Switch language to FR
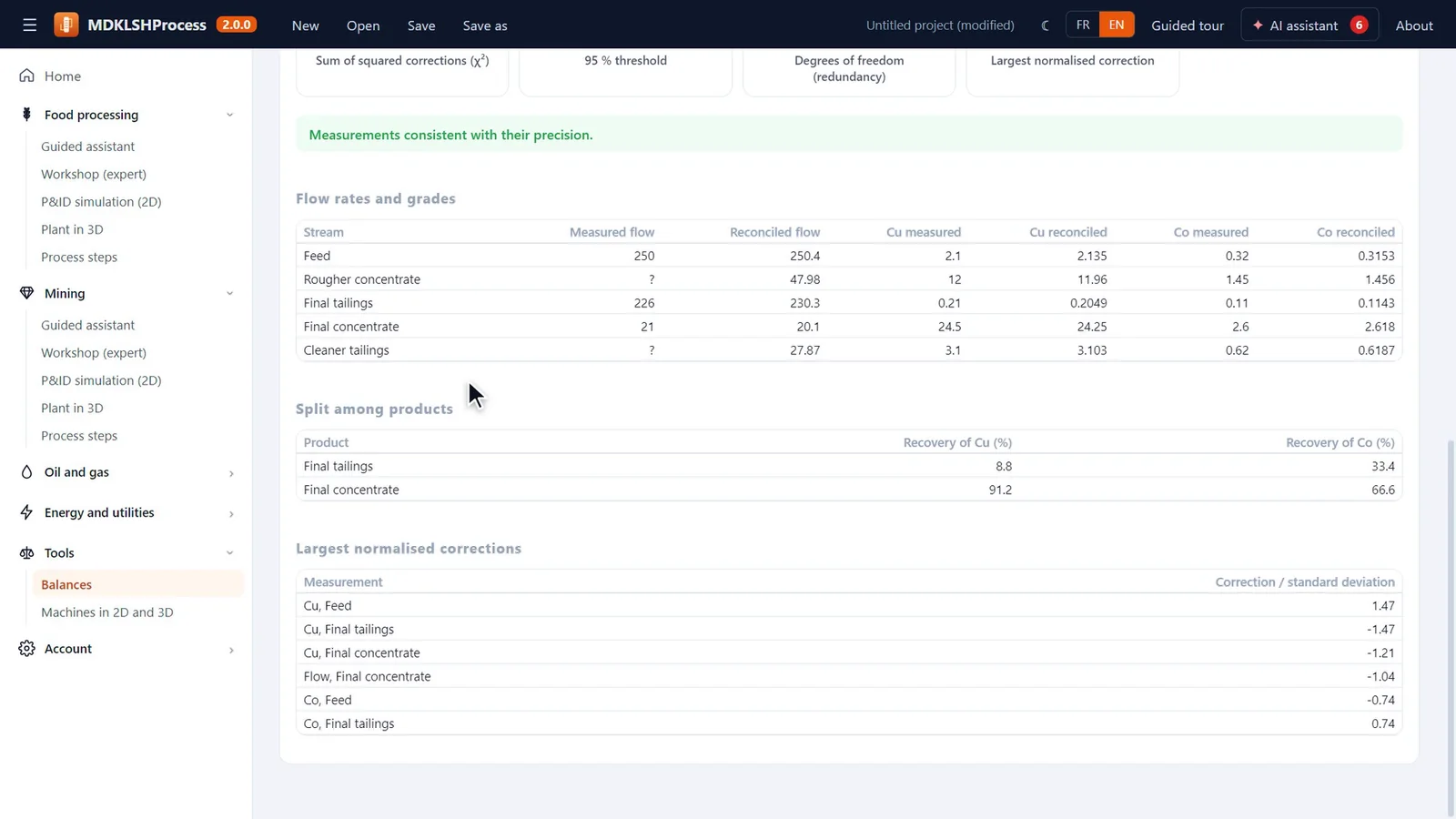 point(1083,25)
